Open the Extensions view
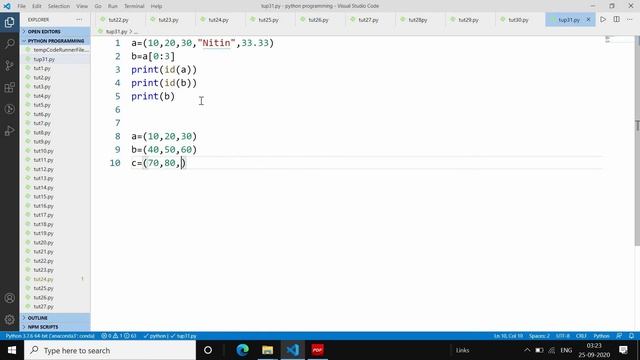Image resolution: width=640 pixels, height=360 pixels. pyautogui.click(x=9, y=87)
